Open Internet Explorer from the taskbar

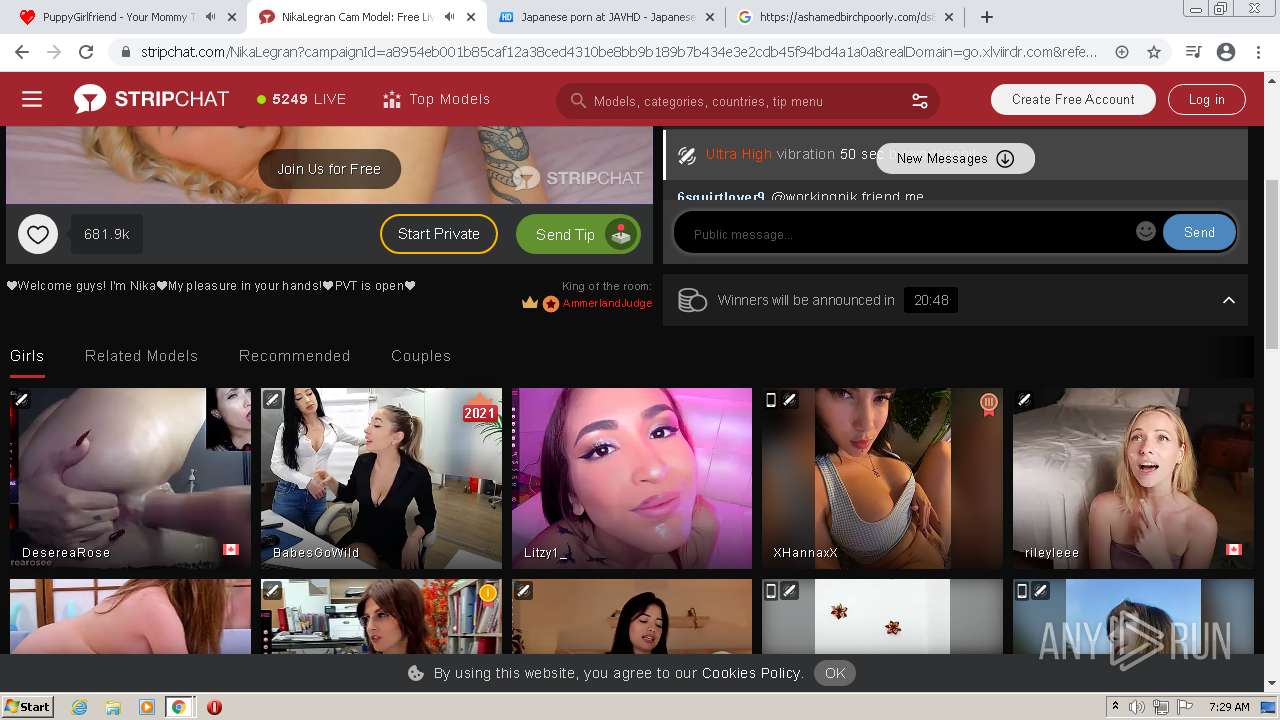coord(79,707)
